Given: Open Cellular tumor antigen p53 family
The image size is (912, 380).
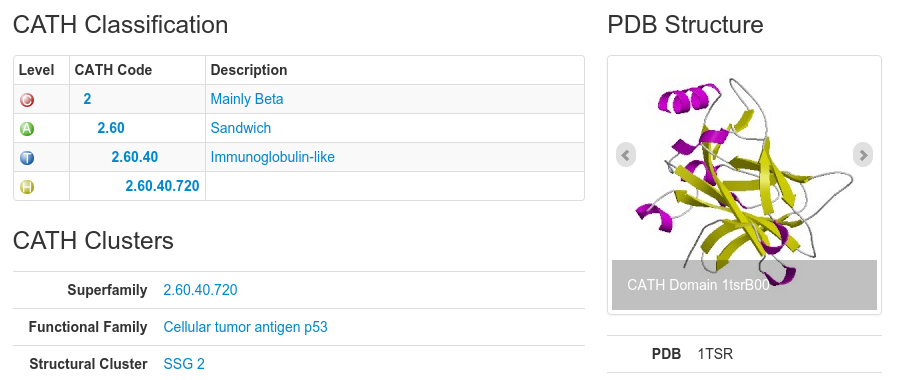Looking at the screenshot, I should click(x=245, y=327).
